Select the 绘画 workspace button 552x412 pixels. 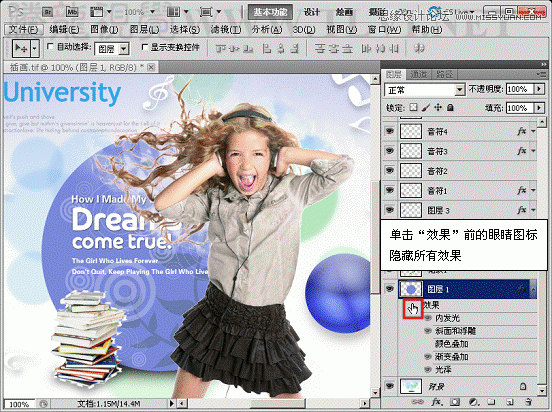pyautogui.click(x=344, y=12)
